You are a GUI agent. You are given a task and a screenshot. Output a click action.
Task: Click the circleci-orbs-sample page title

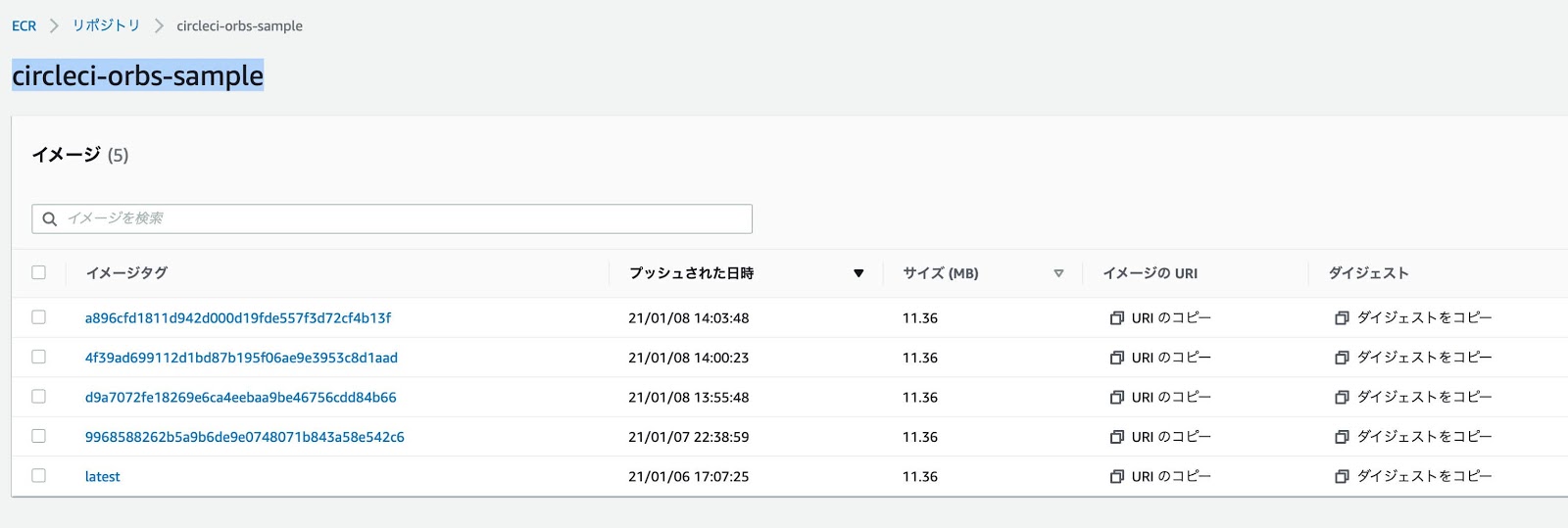point(138,75)
